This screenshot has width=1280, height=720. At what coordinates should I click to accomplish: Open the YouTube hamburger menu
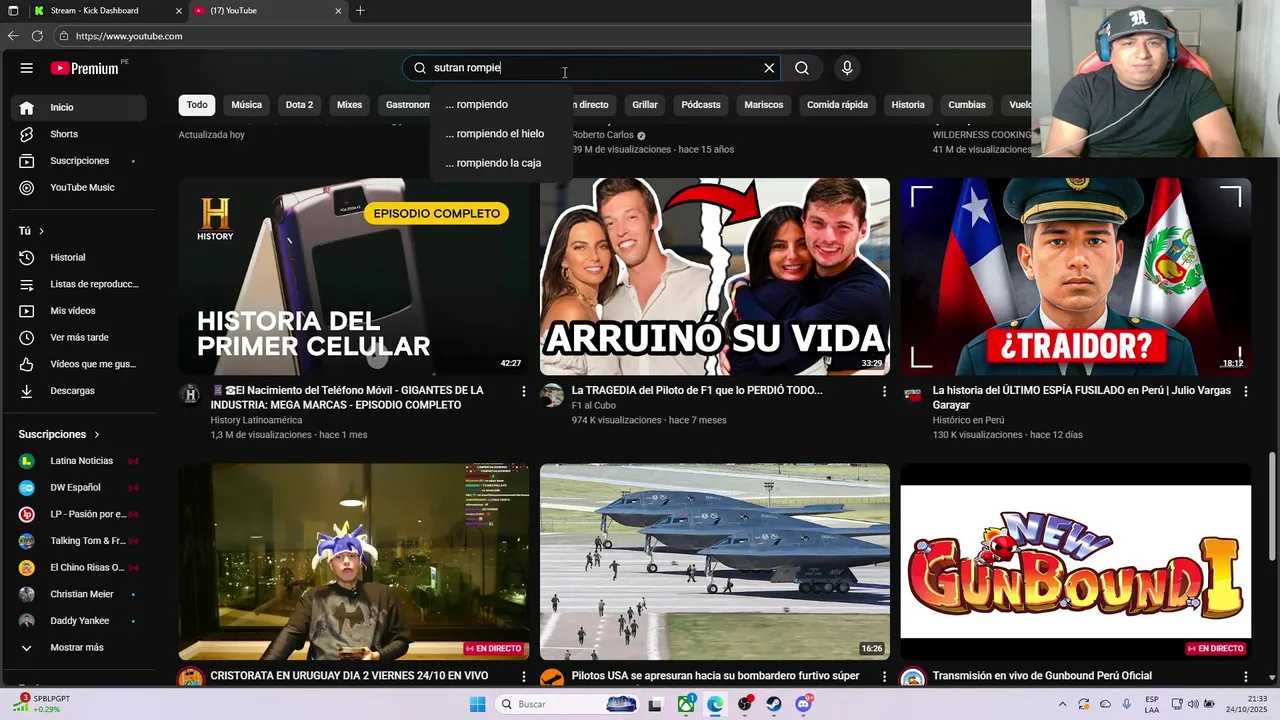27,68
